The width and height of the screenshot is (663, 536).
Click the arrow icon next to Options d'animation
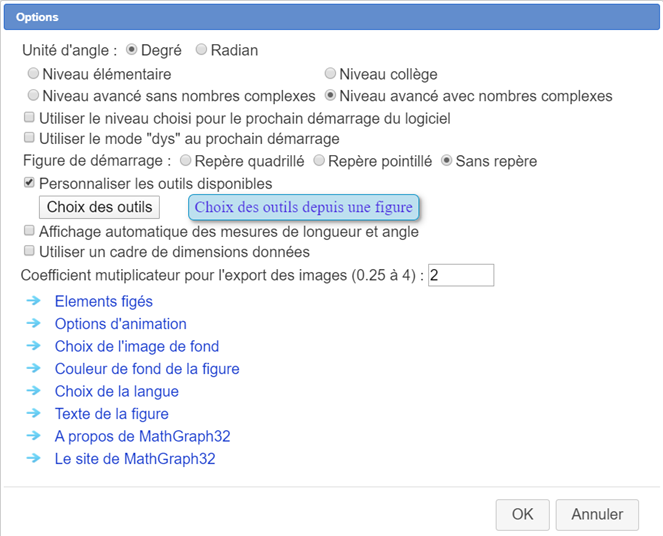click(x=33, y=323)
